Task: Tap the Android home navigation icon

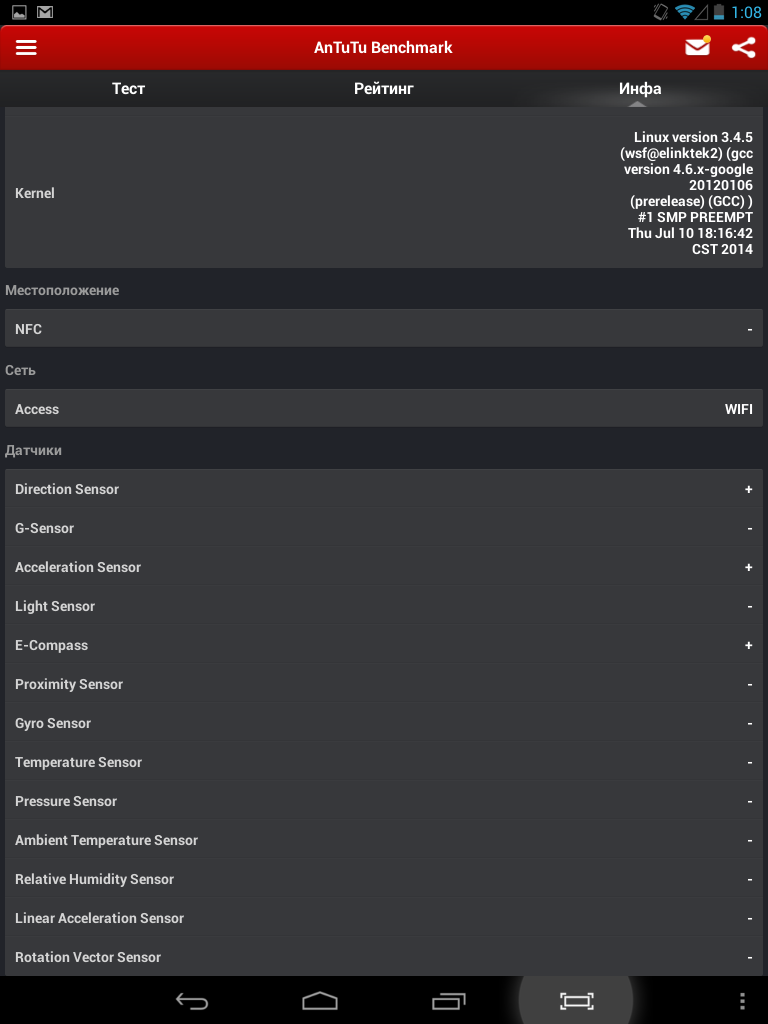Action: pos(319,1000)
